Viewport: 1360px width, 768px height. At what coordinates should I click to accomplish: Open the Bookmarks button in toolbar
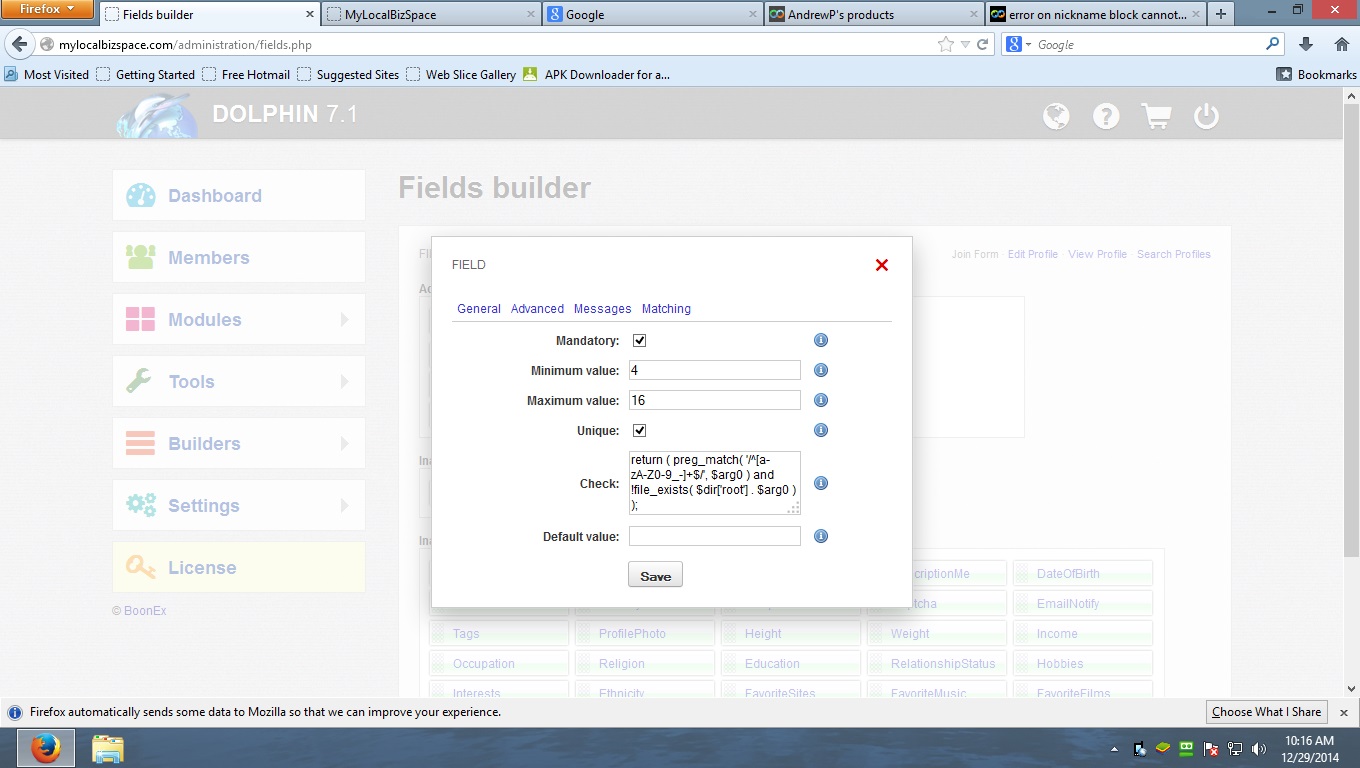(1317, 74)
